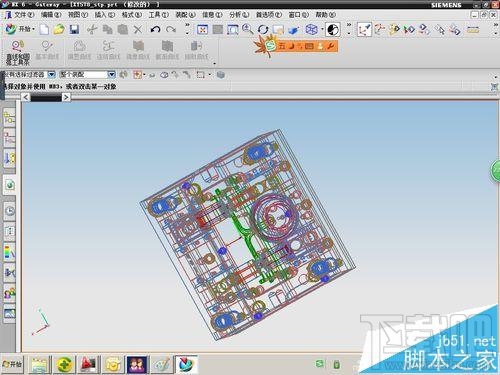This screenshot has width=500, height=375.
Task: Choose the Rotate view icon
Action: pyautogui.click(x=263, y=30)
